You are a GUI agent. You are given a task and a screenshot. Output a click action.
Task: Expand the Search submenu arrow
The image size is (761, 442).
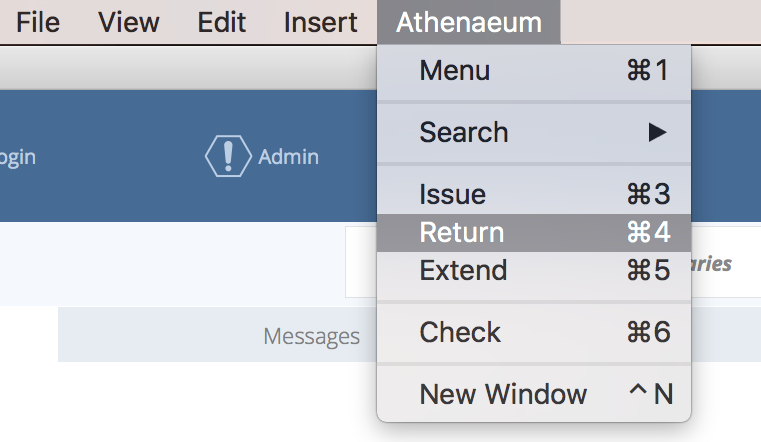point(657,132)
